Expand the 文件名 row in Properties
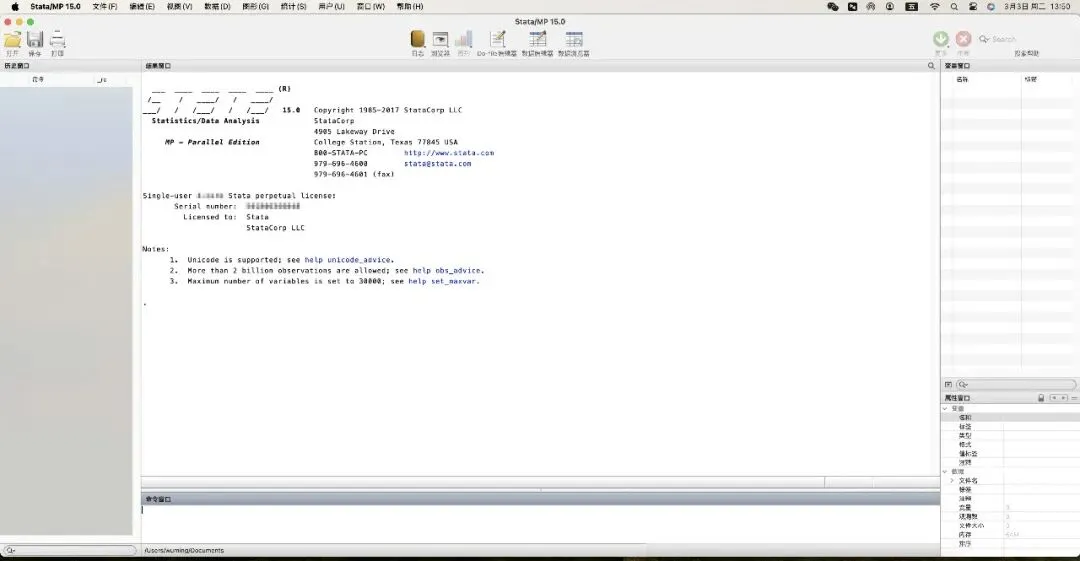The height and width of the screenshot is (561, 1080). pyautogui.click(x=953, y=480)
